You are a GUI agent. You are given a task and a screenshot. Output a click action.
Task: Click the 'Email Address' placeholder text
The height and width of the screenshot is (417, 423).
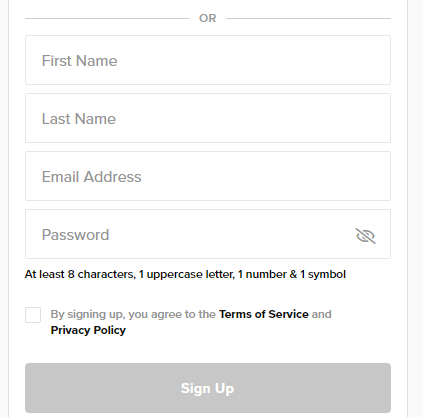(x=91, y=177)
